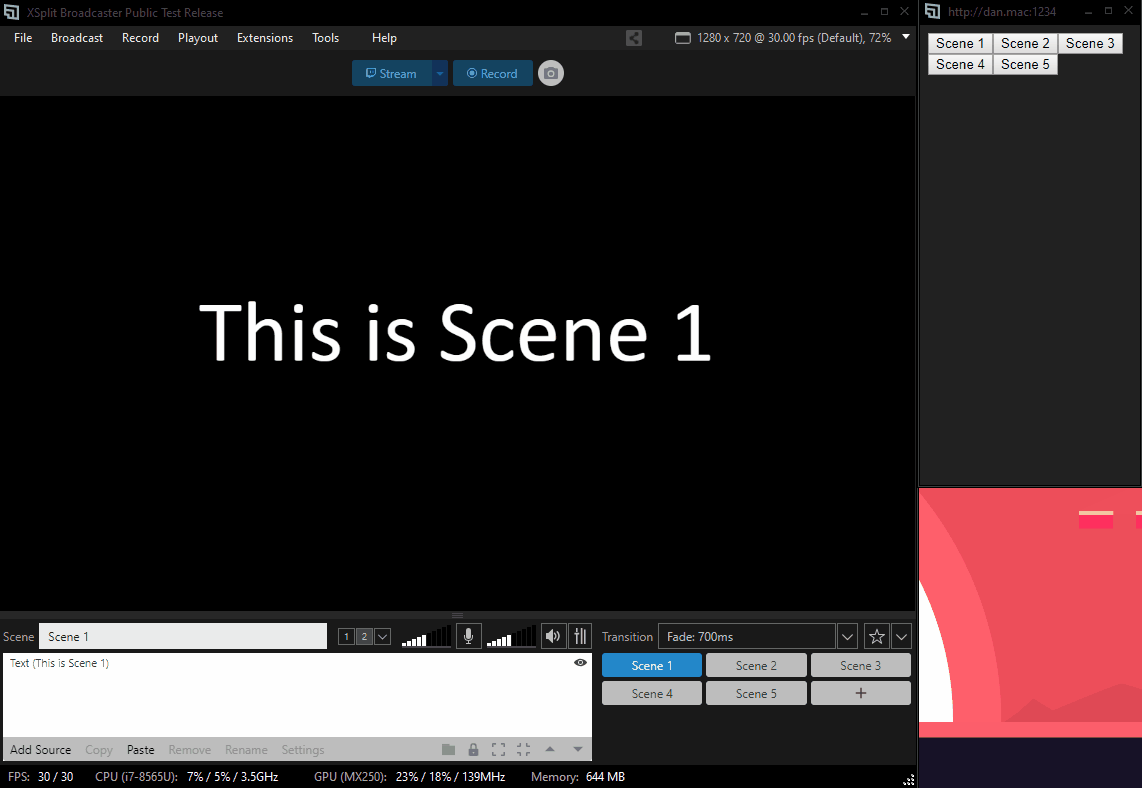
Task: Start streaming with the Stream button
Action: click(392, 74)
